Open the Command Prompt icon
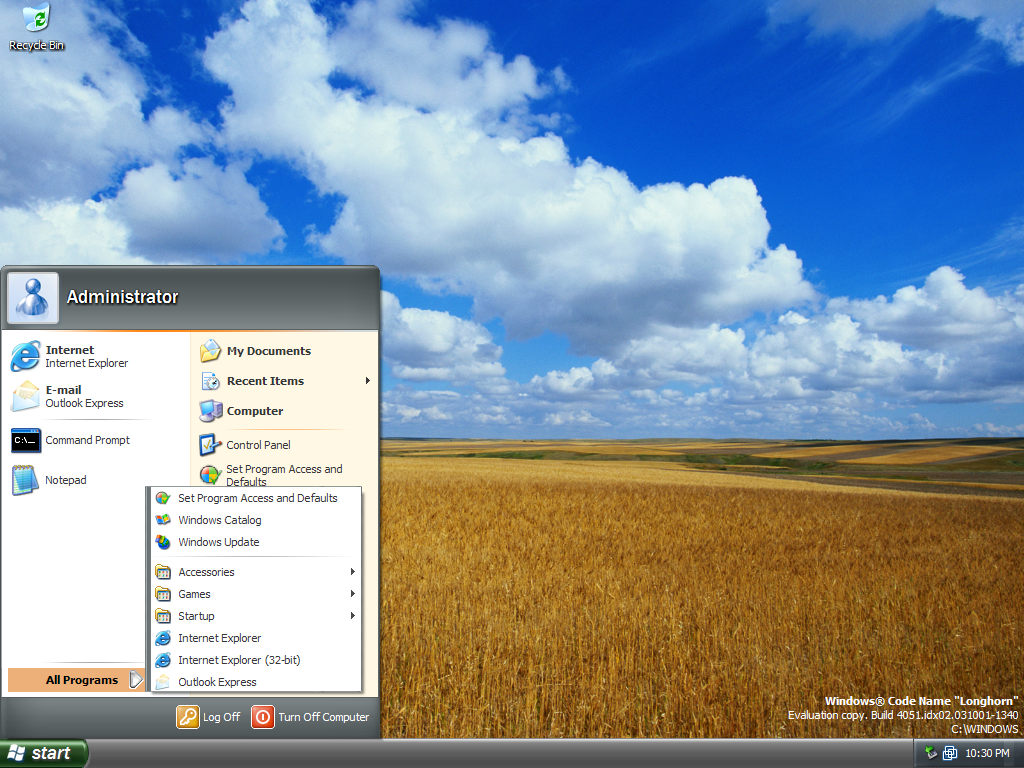The width and height of the screenshot is (1024, 768). [26, 440]
